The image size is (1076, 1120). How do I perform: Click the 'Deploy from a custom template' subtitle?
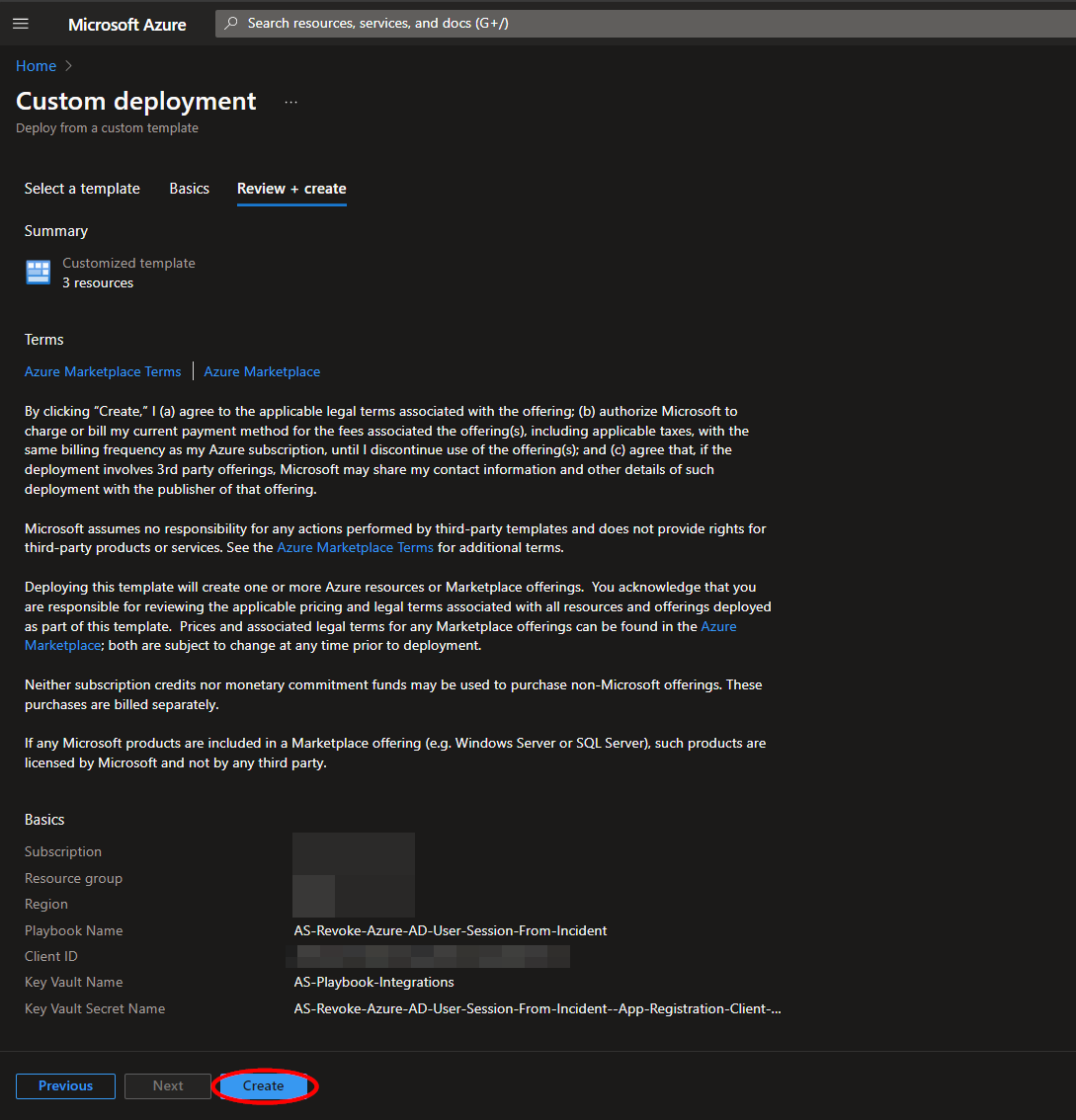107,127
